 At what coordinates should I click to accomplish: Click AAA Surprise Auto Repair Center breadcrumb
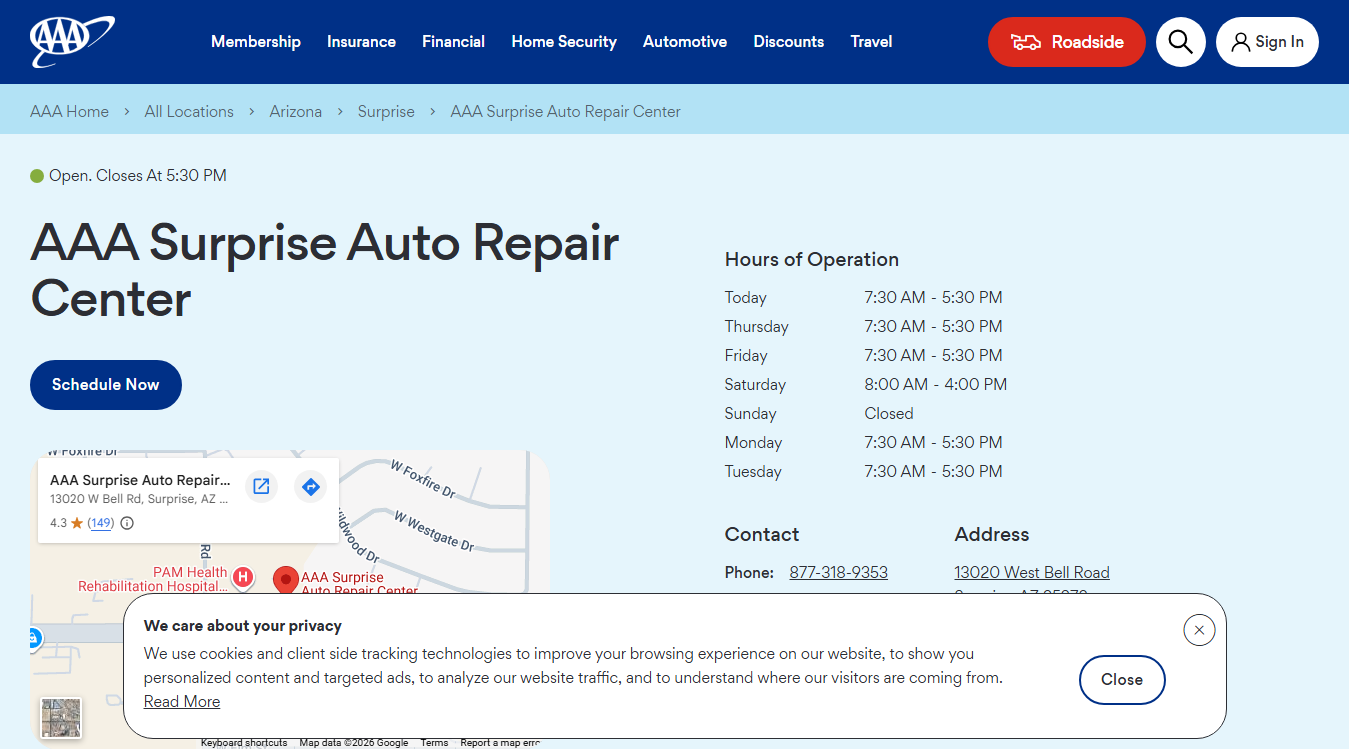[566, 112]
